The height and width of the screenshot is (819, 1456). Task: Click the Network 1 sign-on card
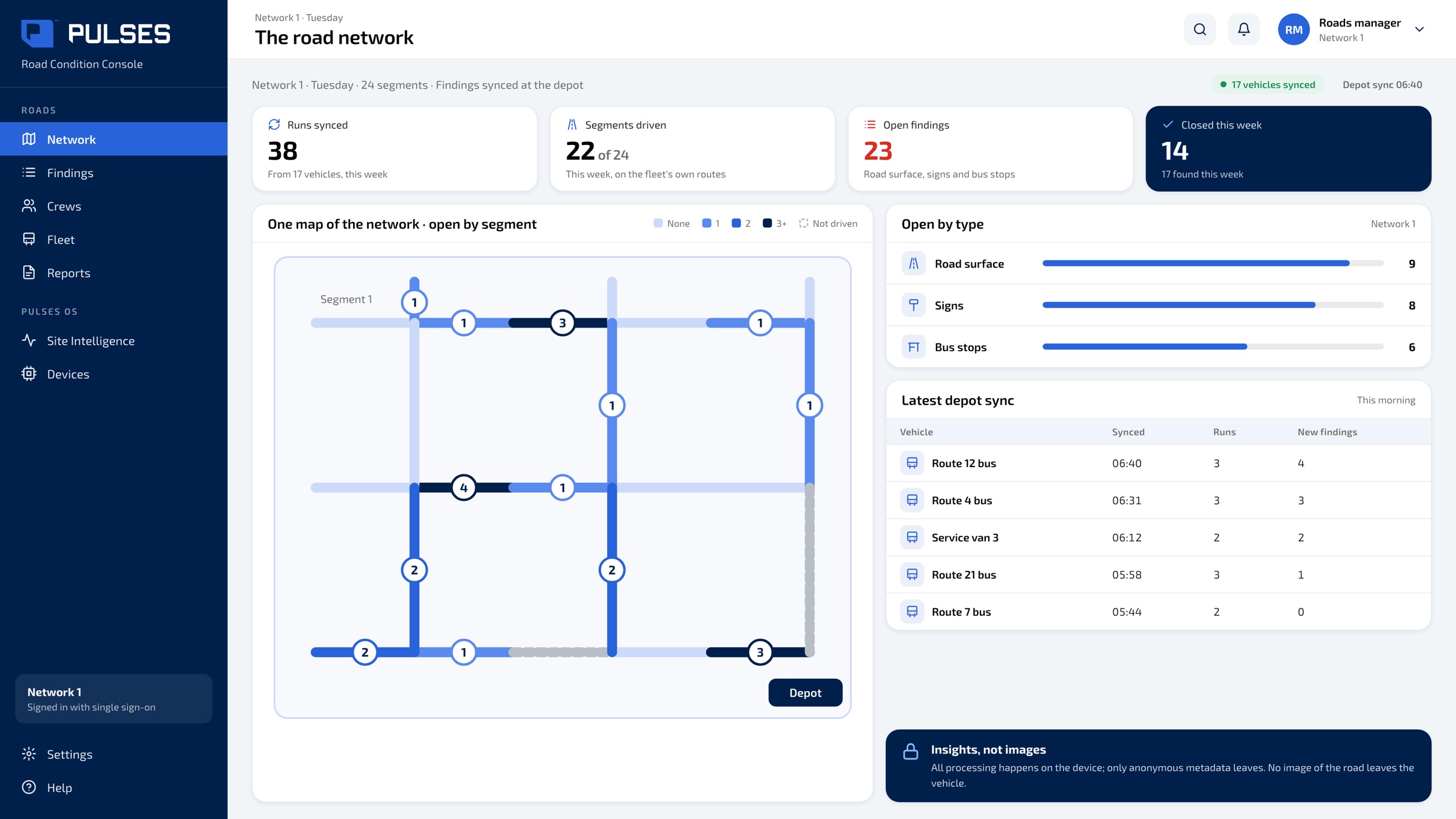(113, 699)
